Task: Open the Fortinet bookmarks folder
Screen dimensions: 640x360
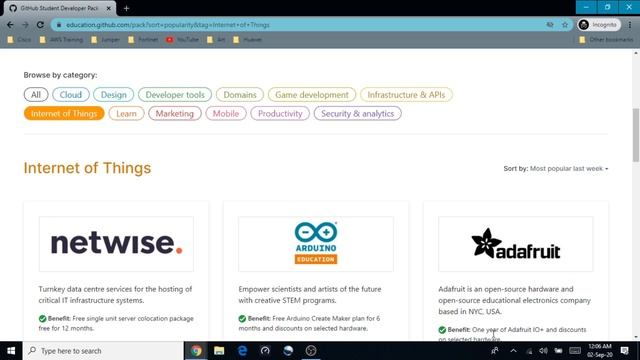Action: [x=143, y=40]
